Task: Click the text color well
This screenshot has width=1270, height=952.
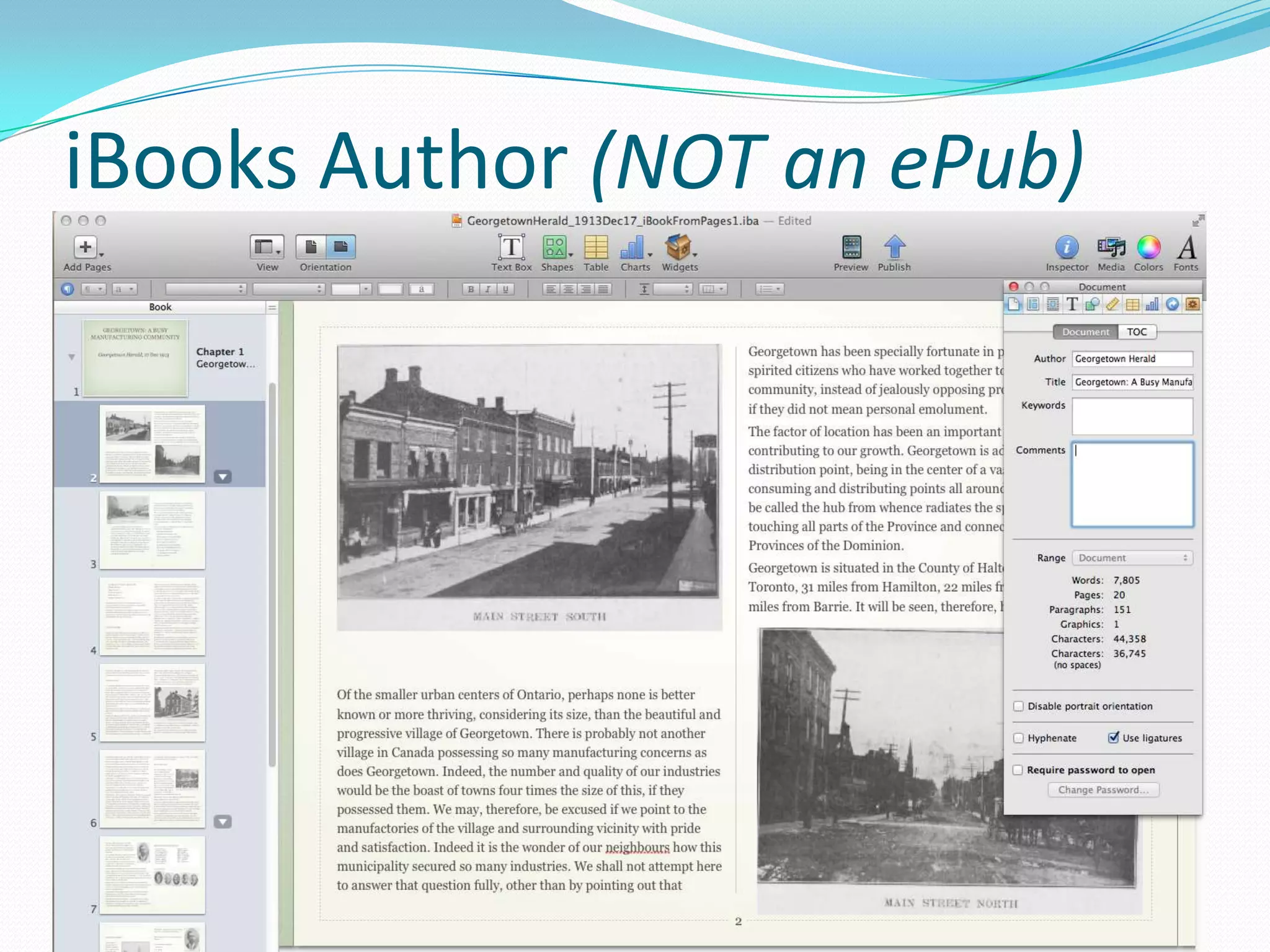Action: 390,289
